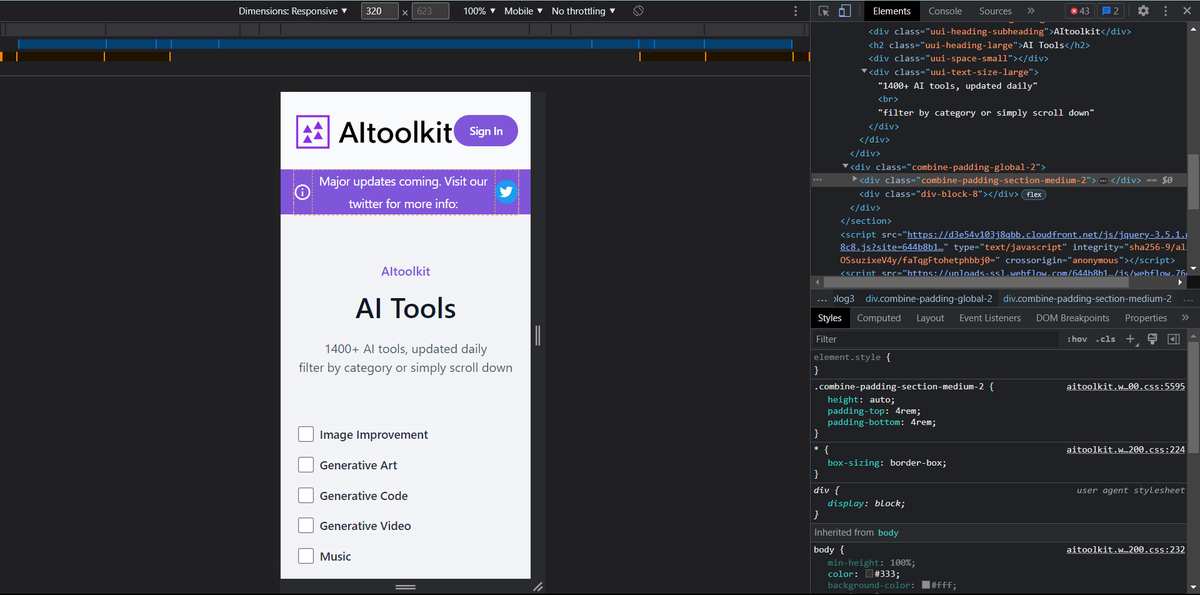This screenshot has width=1200, height=595.
Task: Check the Music checkbox
Action: coord(306,556)
